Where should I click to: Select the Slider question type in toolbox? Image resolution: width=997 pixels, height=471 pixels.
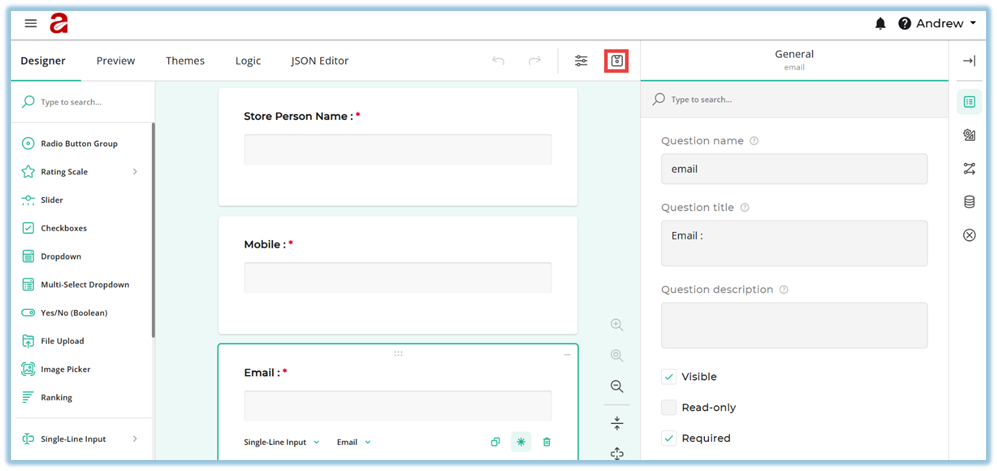click(51, 200)
